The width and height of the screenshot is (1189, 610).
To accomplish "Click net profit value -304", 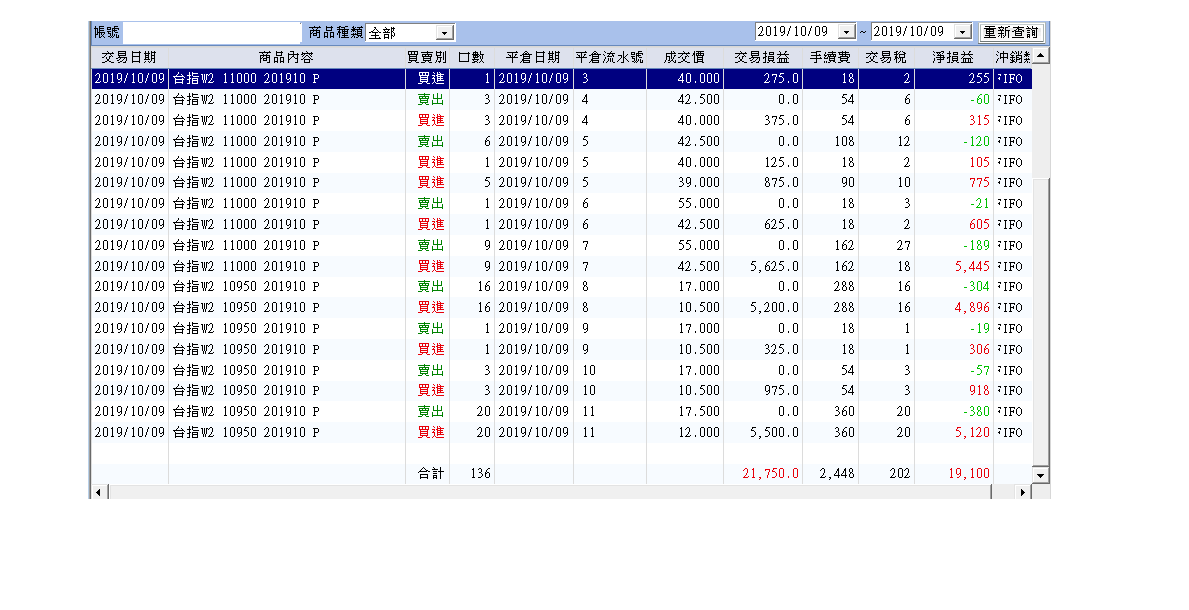I will 975,287.
